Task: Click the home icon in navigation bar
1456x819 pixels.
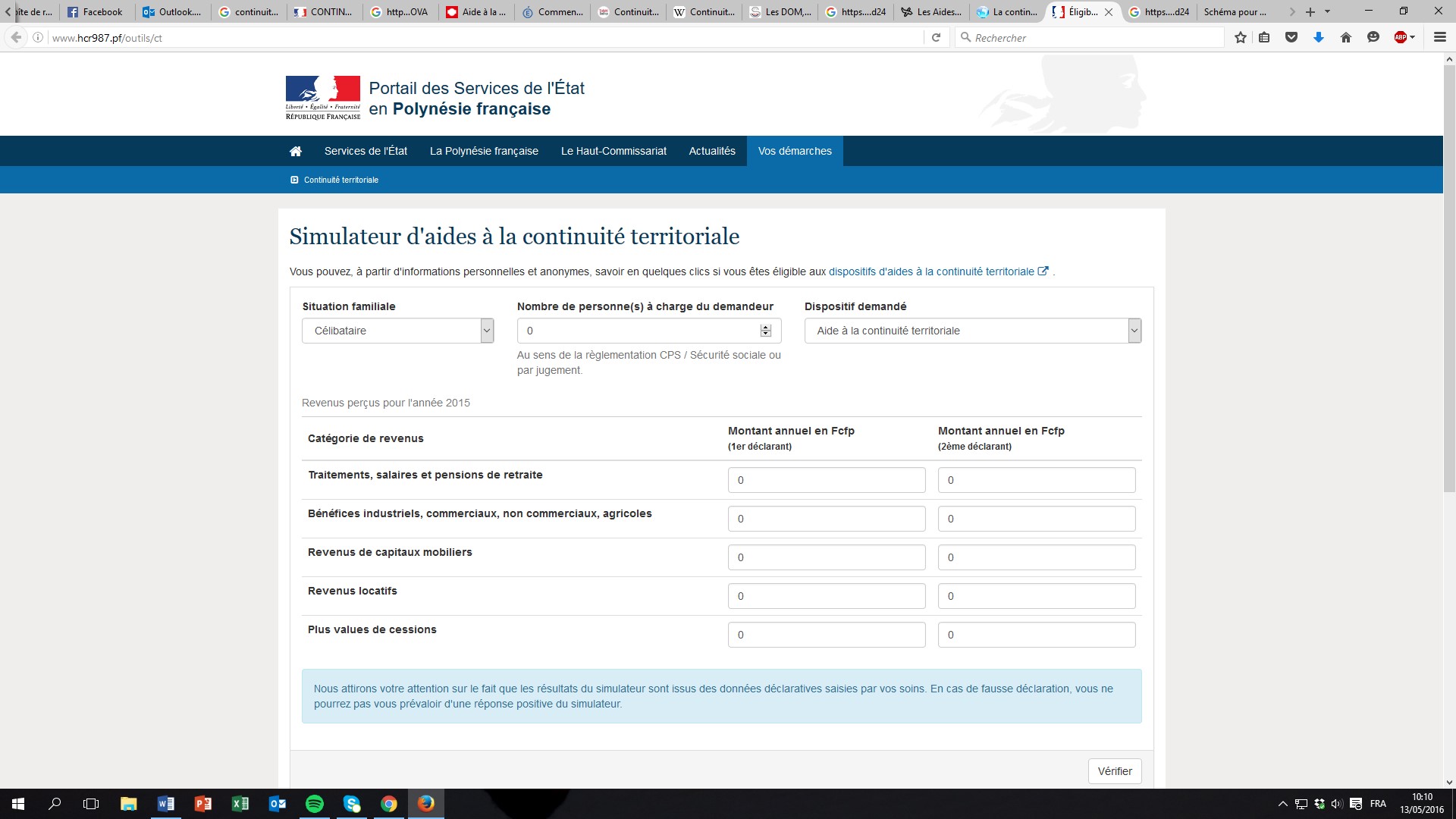Action: [296, 151]
